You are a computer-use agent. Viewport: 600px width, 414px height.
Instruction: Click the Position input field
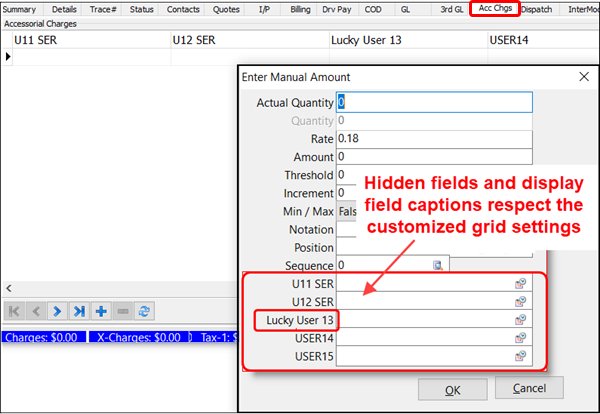[x=434, y=247]
